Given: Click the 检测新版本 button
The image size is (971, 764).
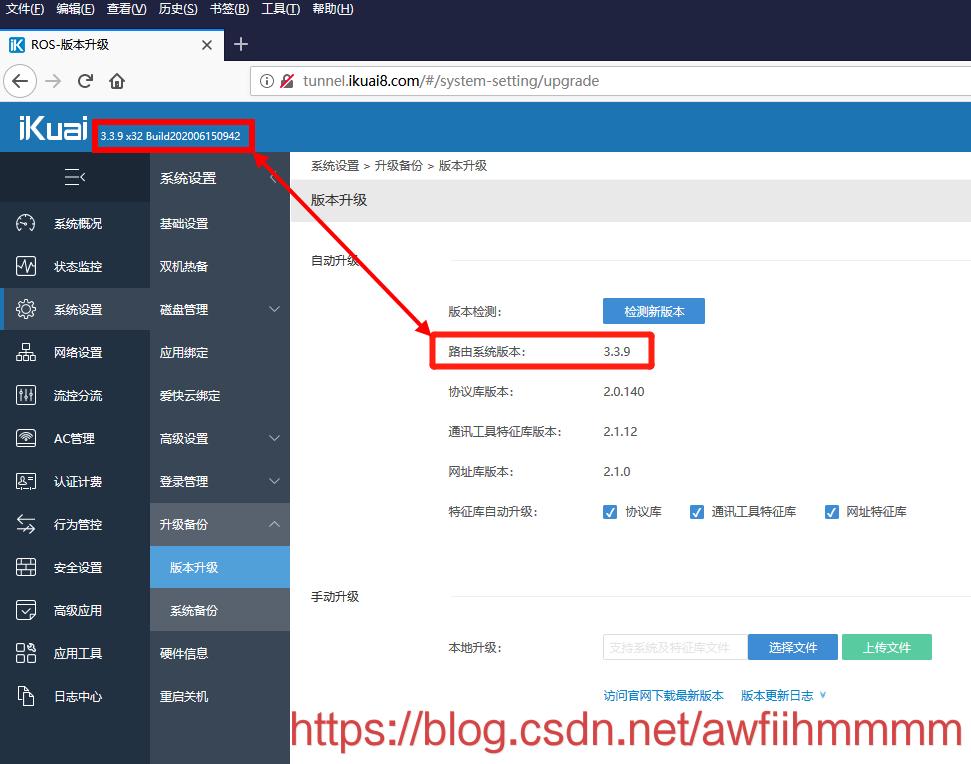Looking at the screenshot, I should [654, 311].
